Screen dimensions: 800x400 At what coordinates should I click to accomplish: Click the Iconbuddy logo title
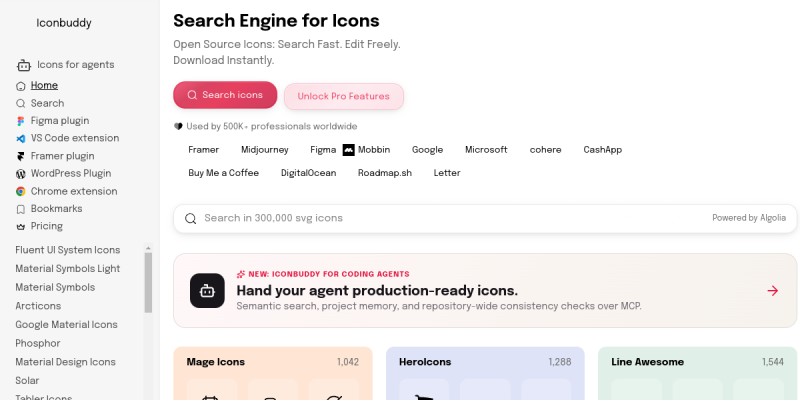click(x=64, y=23)
